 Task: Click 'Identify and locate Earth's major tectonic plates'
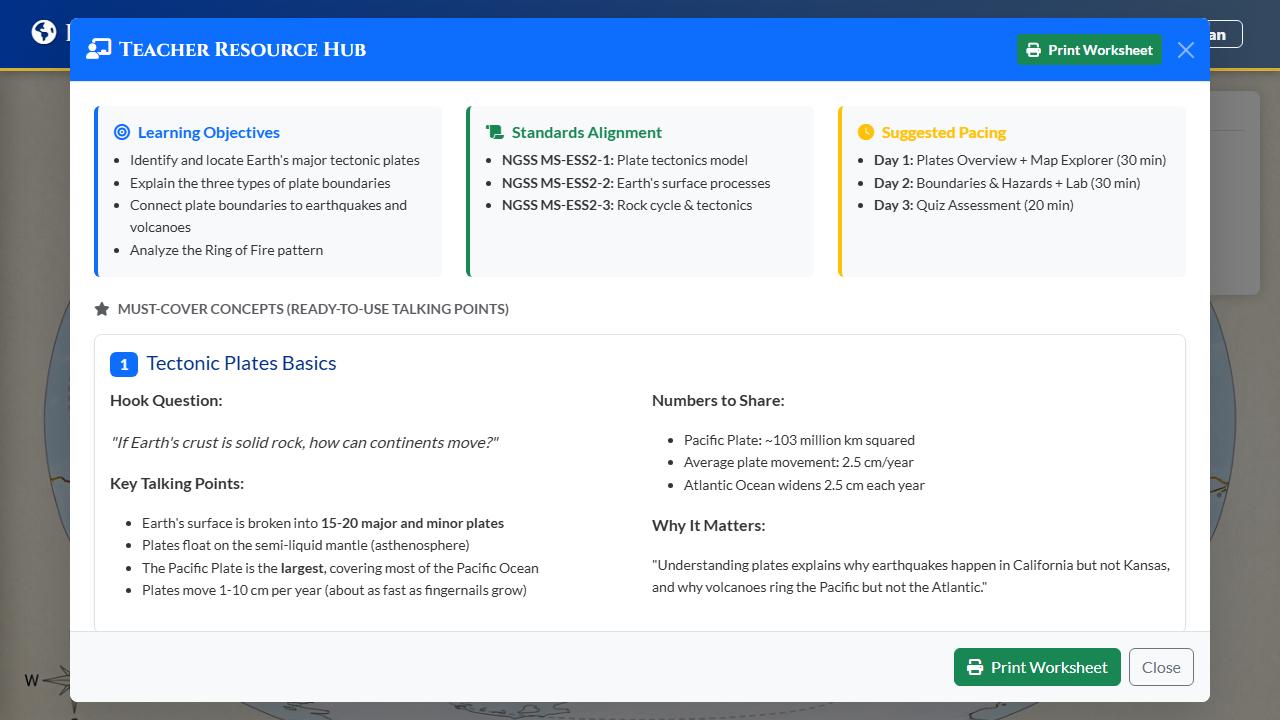[x=275, y=160]
